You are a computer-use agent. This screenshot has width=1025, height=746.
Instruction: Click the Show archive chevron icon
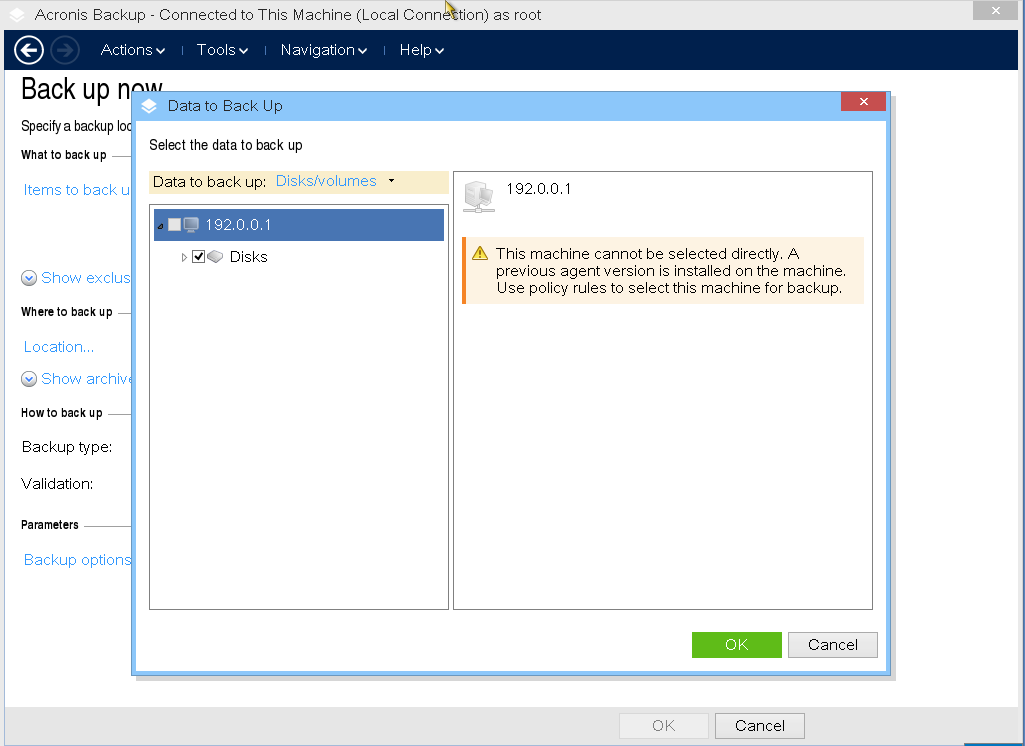pyautogui.click(x=29, y=379)
